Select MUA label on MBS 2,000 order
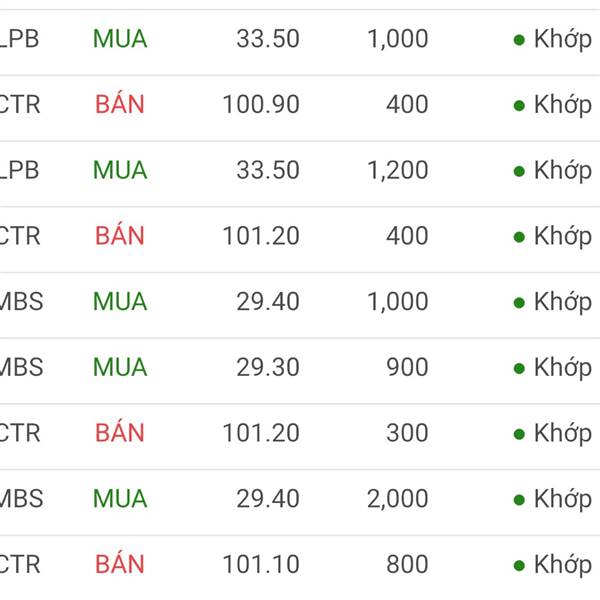 click(x=120, y=499)
